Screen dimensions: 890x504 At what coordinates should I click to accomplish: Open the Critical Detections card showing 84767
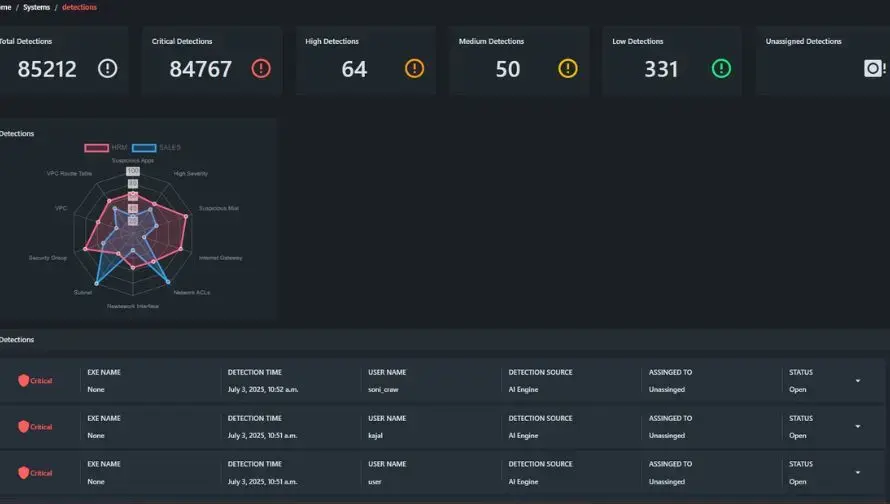tap(212, 60)
